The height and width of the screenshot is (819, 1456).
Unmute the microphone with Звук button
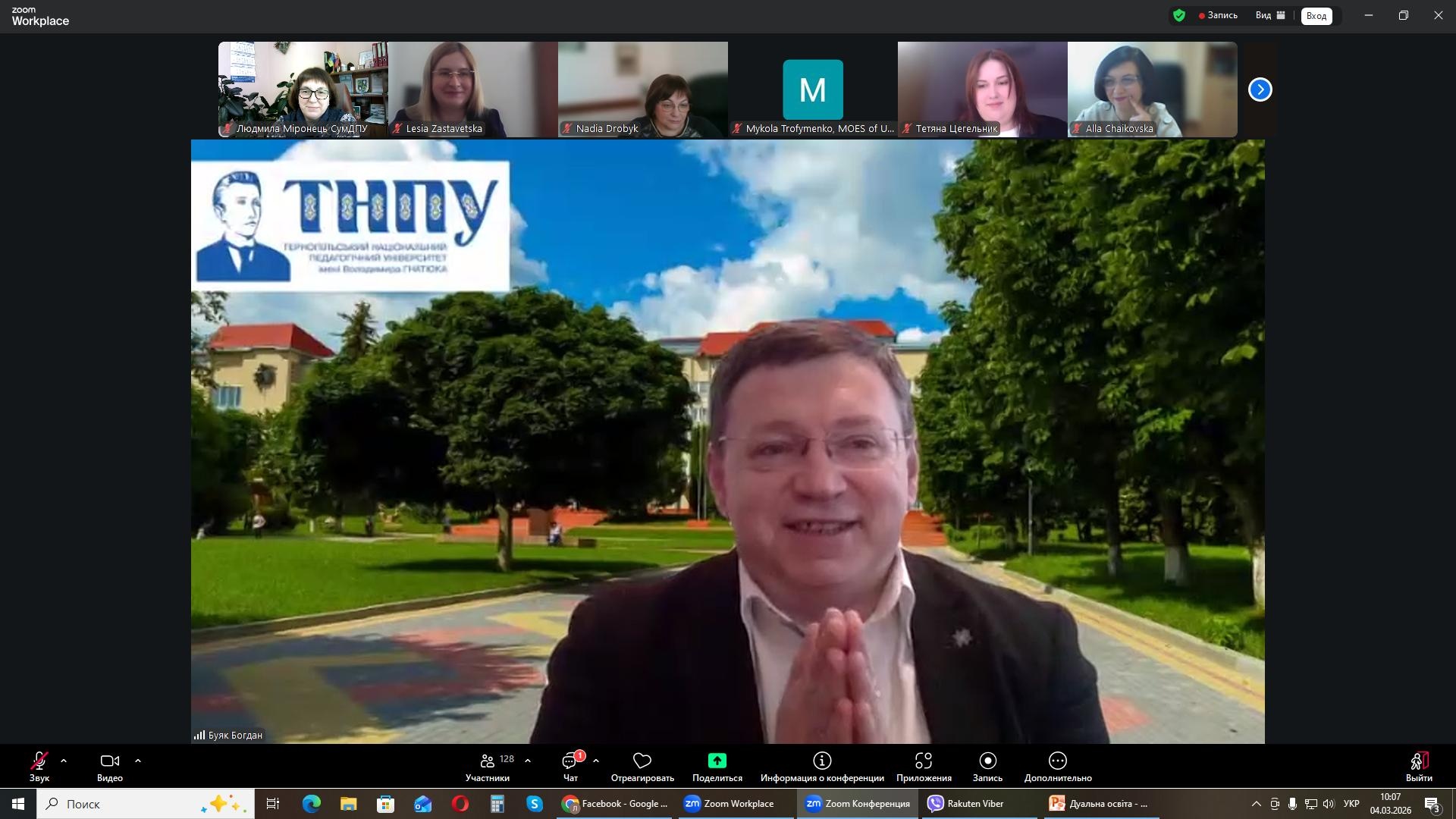(x=39, y=766)
